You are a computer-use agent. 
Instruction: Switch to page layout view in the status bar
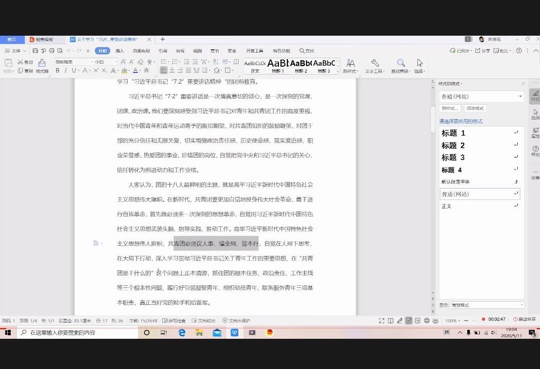tap(408, 321)
